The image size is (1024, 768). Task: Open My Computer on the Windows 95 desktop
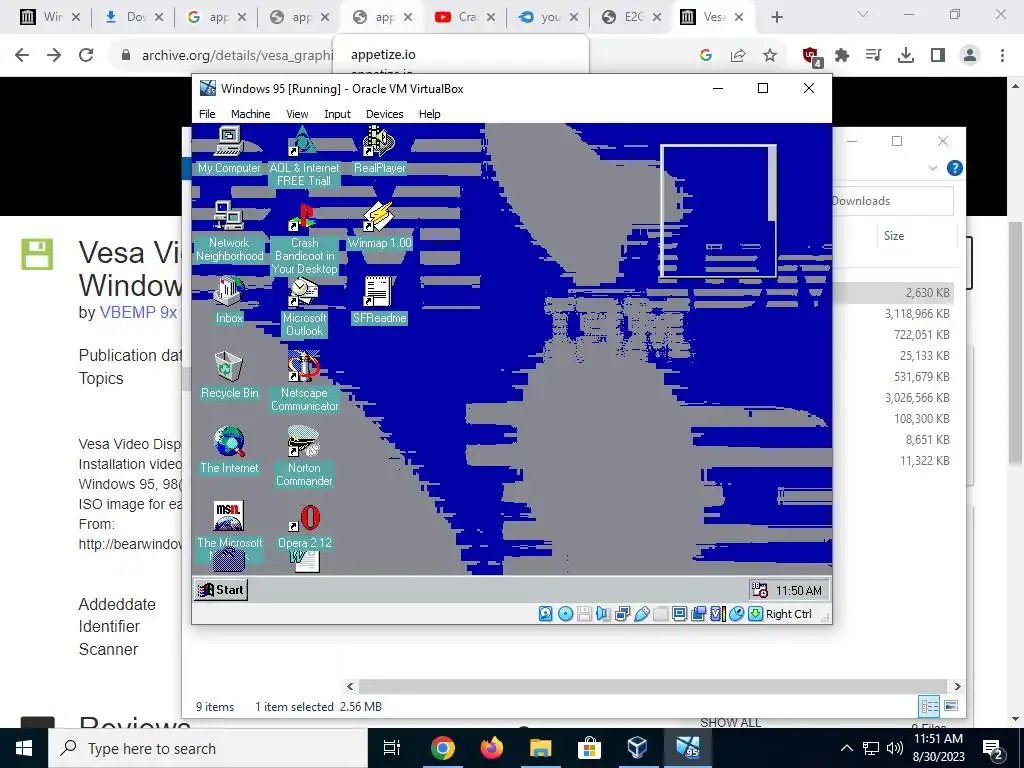[229, 150]
